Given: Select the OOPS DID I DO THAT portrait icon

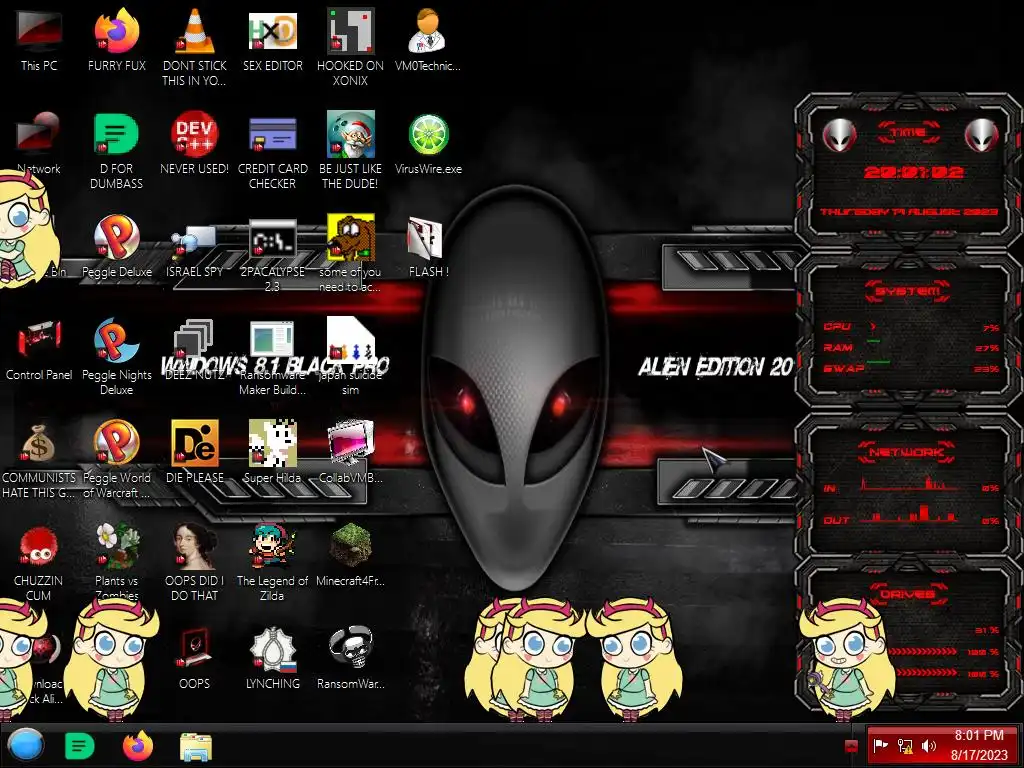Looking at the screenshot, I should point(195,546).
